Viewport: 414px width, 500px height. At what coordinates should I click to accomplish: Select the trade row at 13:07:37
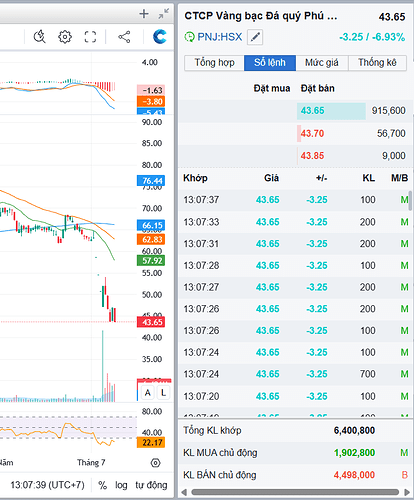(294, 200)
